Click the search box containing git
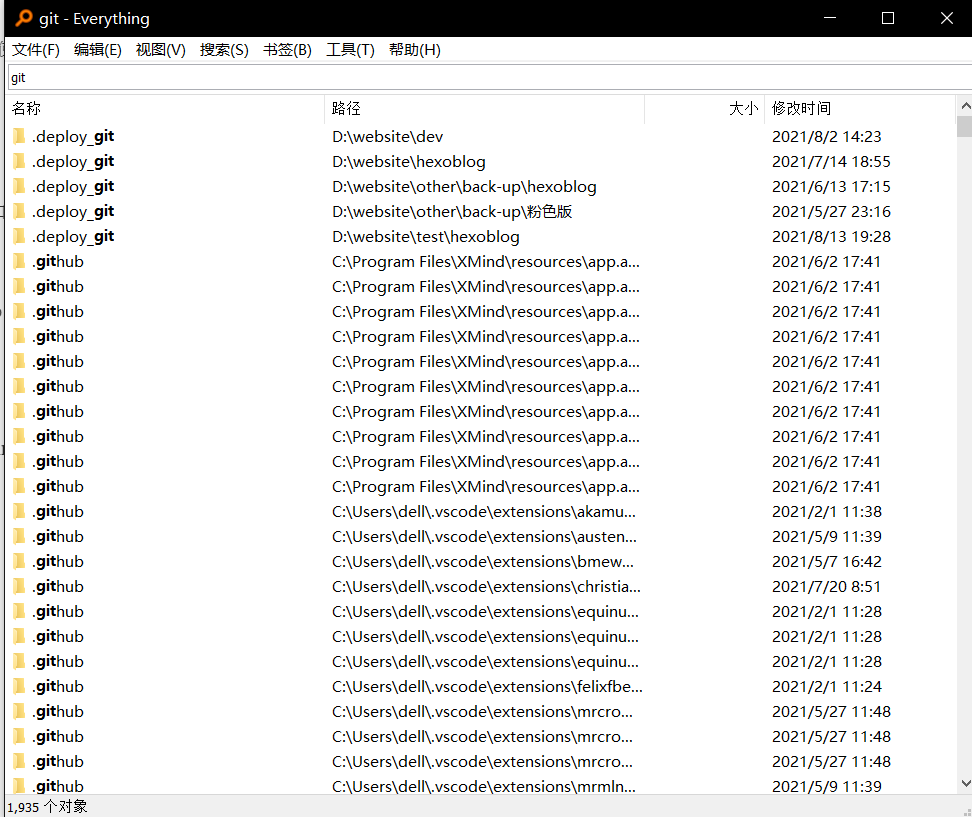Screen dimensions: 972x817 (490, 77)
